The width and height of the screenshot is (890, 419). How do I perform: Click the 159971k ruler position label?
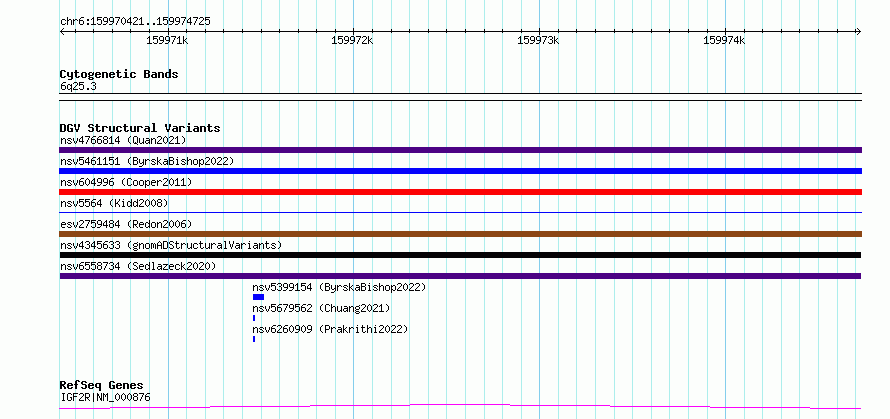click(x=167, y=40)
